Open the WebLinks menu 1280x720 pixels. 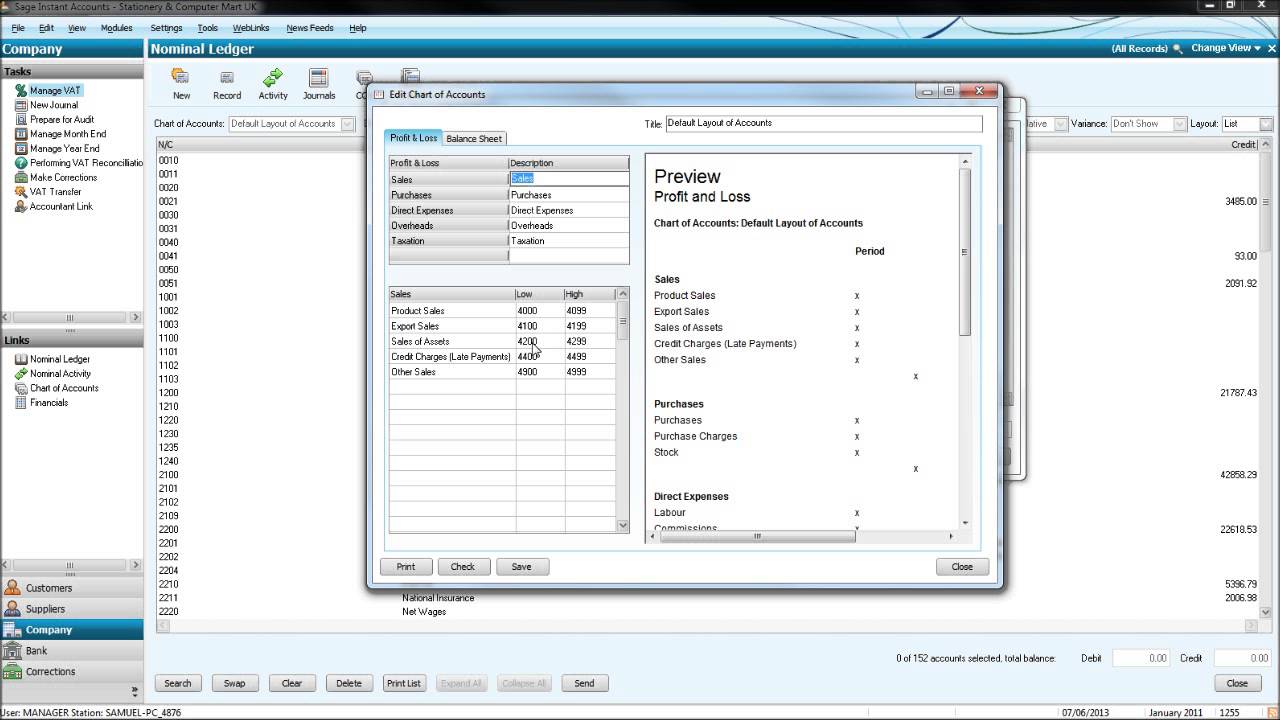coord(251,27)
